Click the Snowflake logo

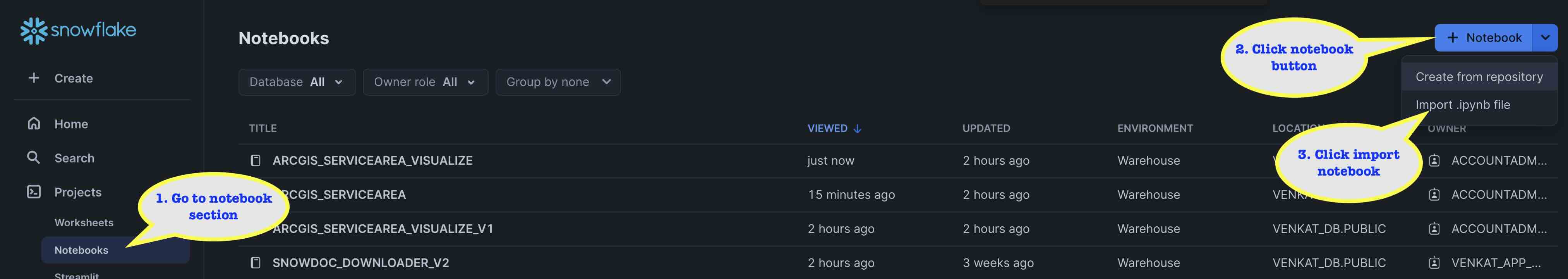[78, 31]
